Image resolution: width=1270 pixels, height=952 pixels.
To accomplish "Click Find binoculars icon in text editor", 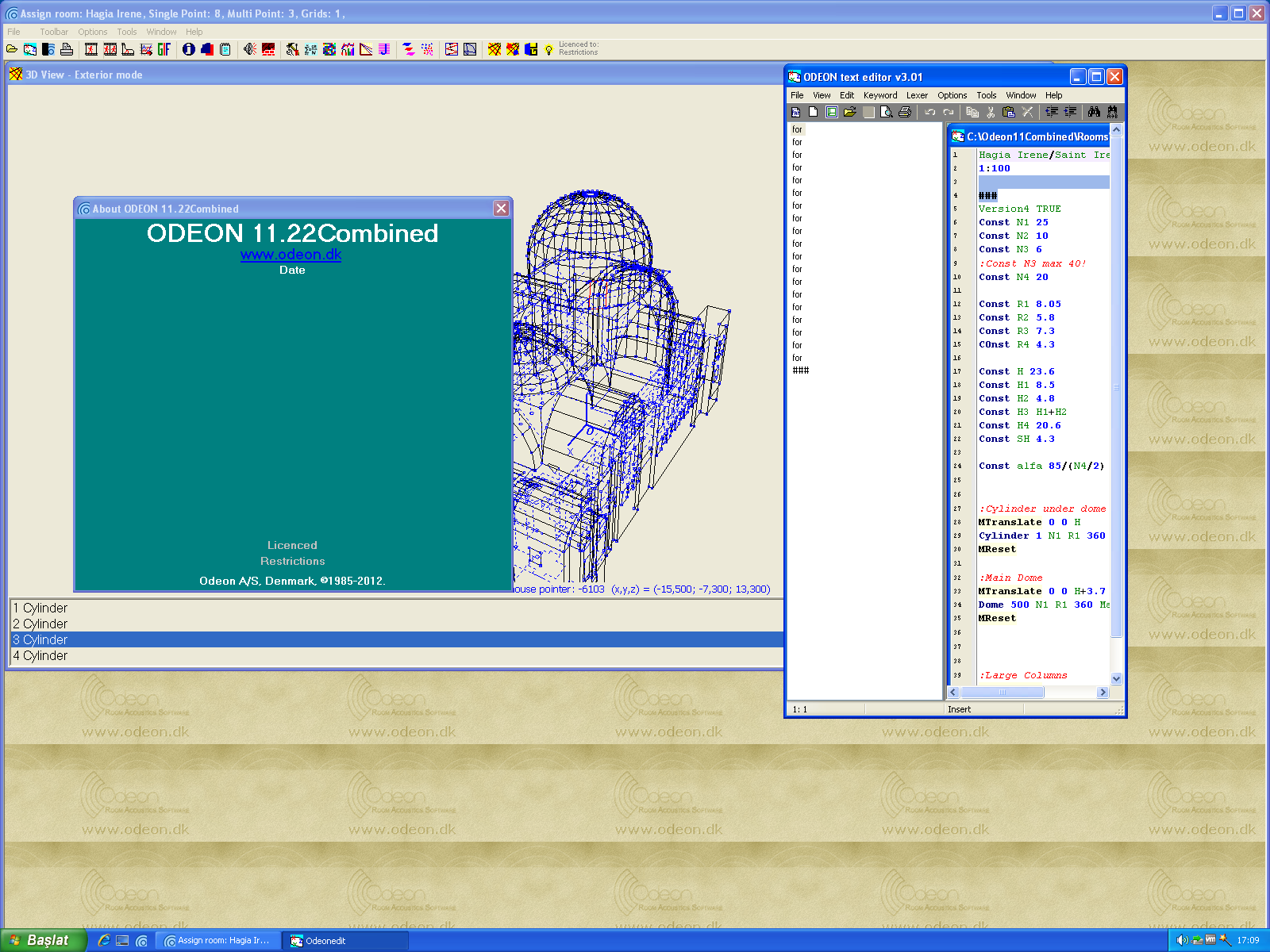I will point(1095,112).
